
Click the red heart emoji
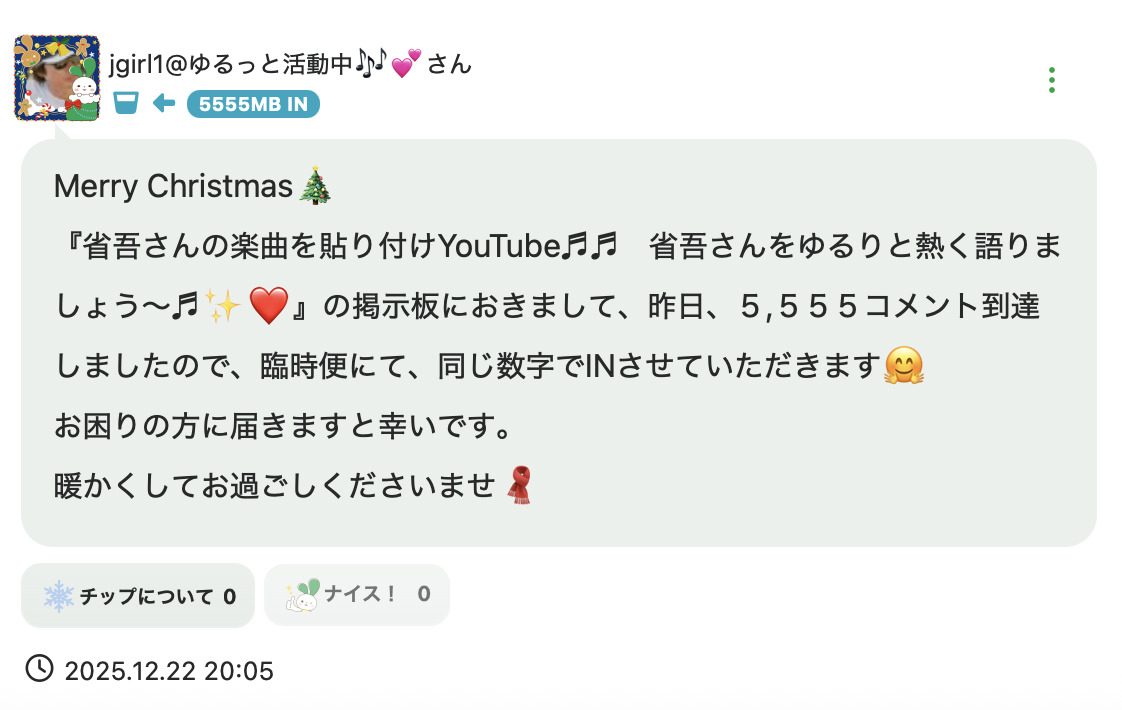click(x=269, y=306)
